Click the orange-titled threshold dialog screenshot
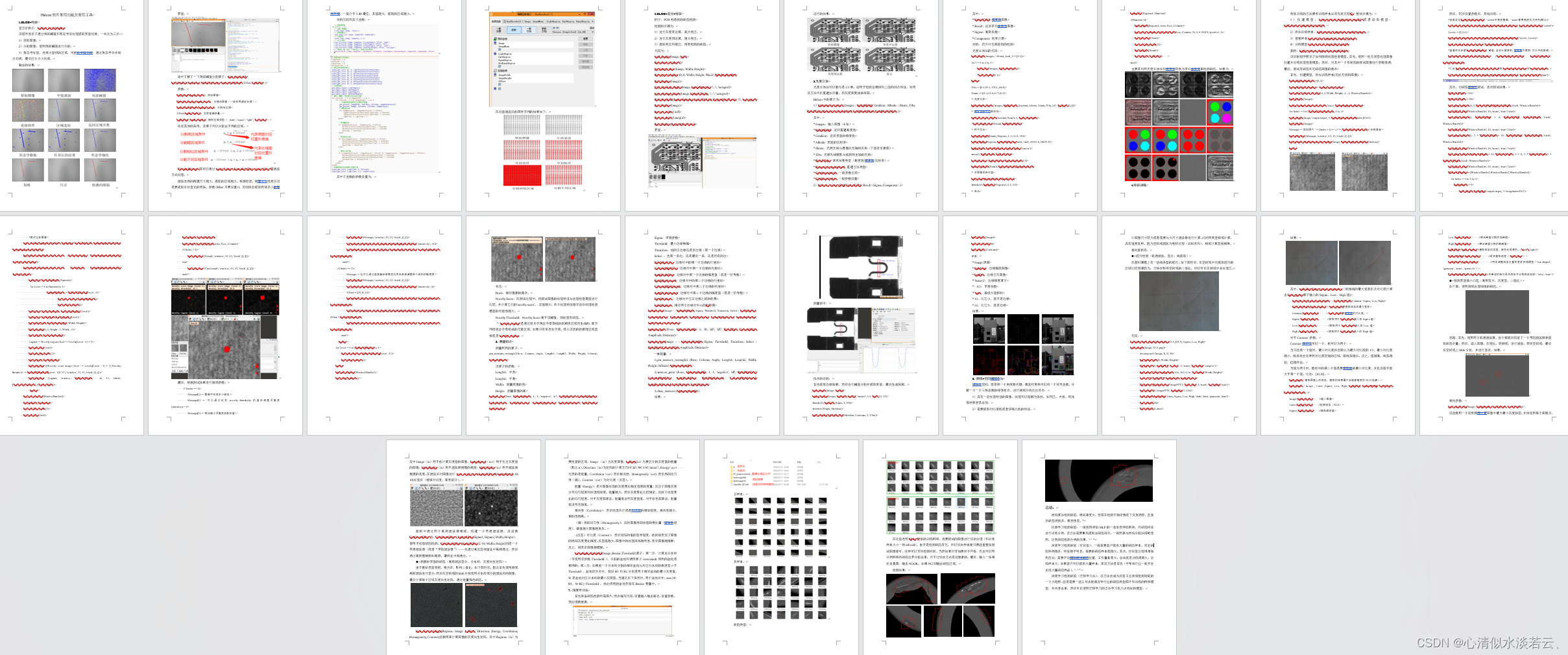The height and width of the screenshot is (655, 1568). (542, 59)
